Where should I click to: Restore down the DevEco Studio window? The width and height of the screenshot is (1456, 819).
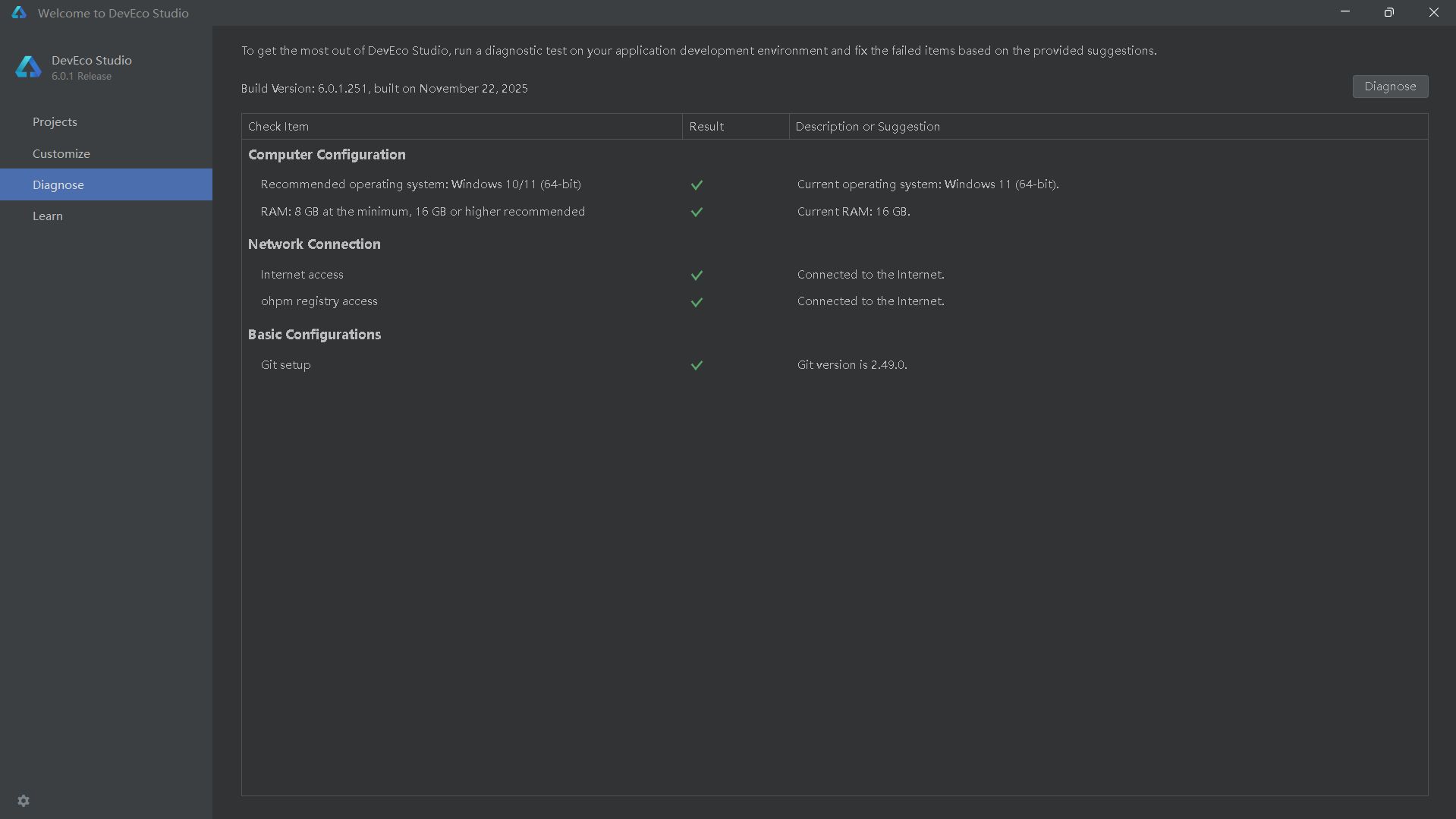click(x=1388, y=12)
